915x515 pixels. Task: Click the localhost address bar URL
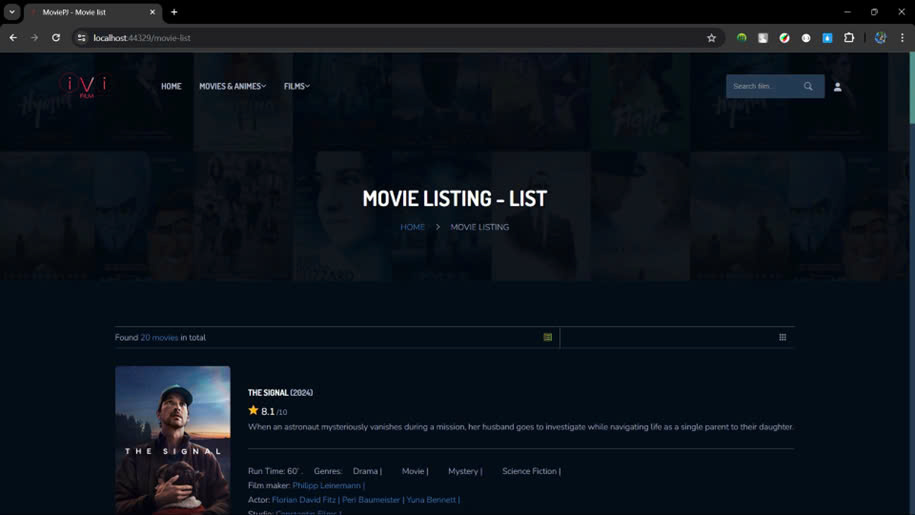tap(142, 38)
